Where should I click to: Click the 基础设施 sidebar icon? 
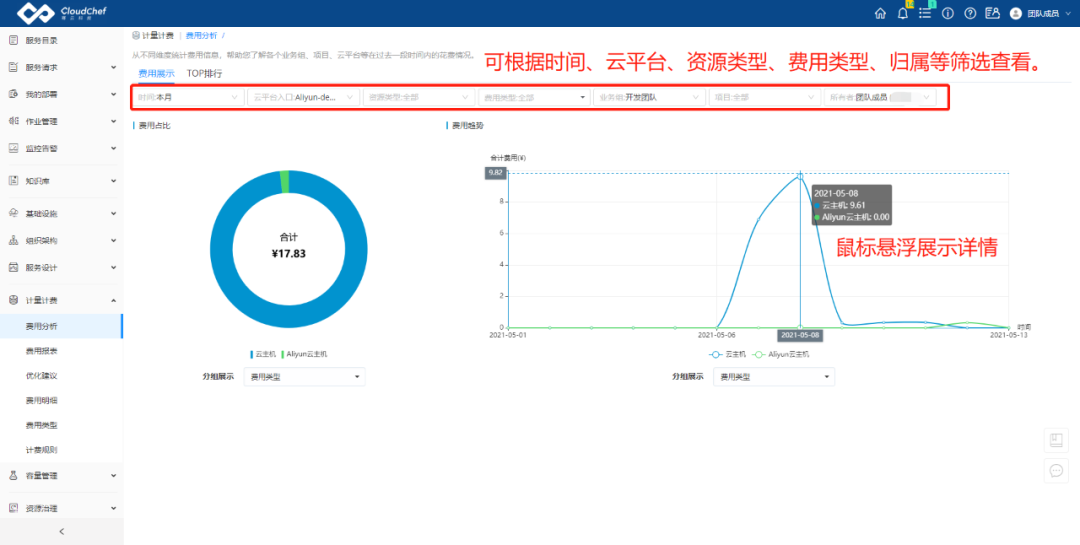13,214
